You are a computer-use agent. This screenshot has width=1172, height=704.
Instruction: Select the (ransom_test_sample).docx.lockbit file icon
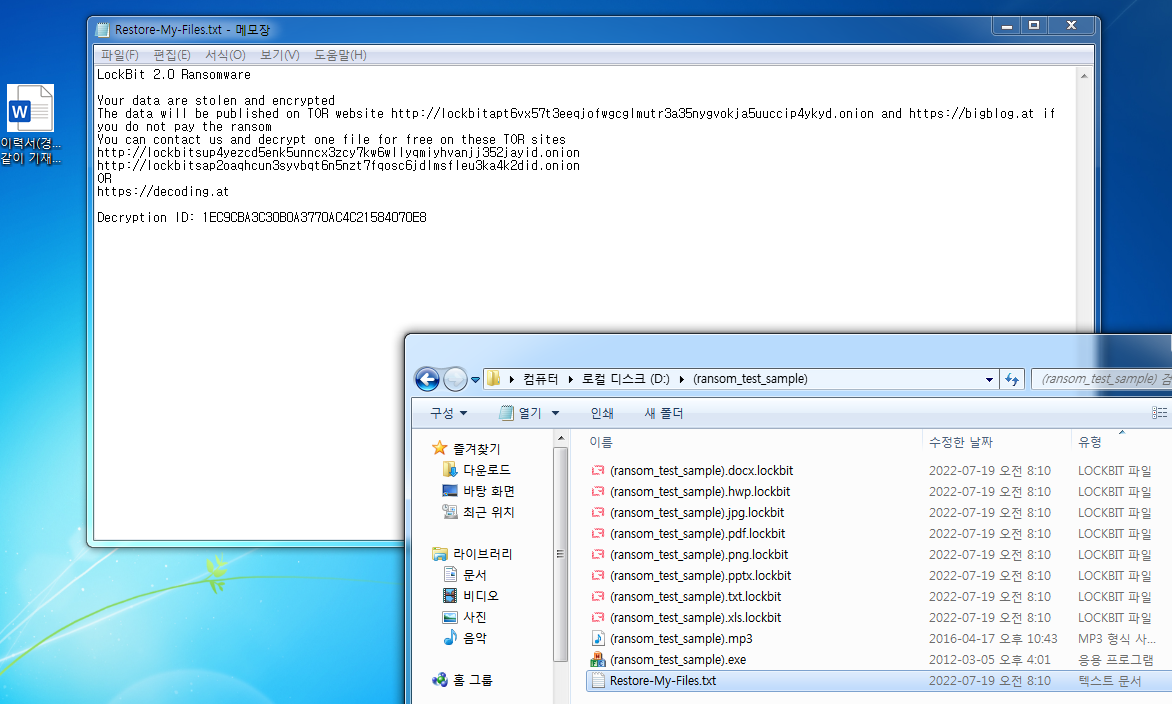[x=597, y=471]
